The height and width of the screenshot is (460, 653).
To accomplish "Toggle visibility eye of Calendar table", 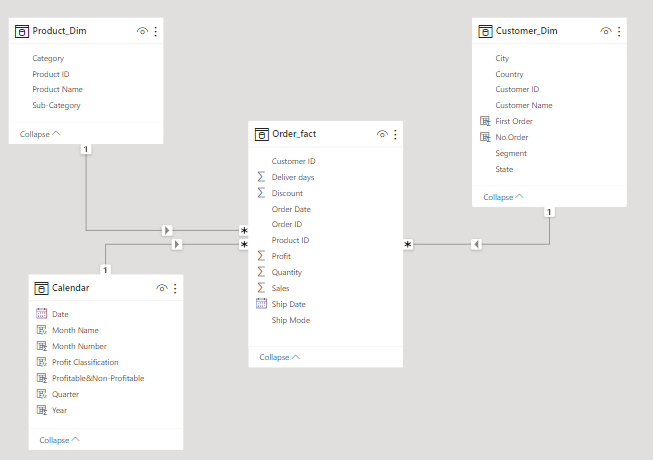I will click(x=162, y=288).
